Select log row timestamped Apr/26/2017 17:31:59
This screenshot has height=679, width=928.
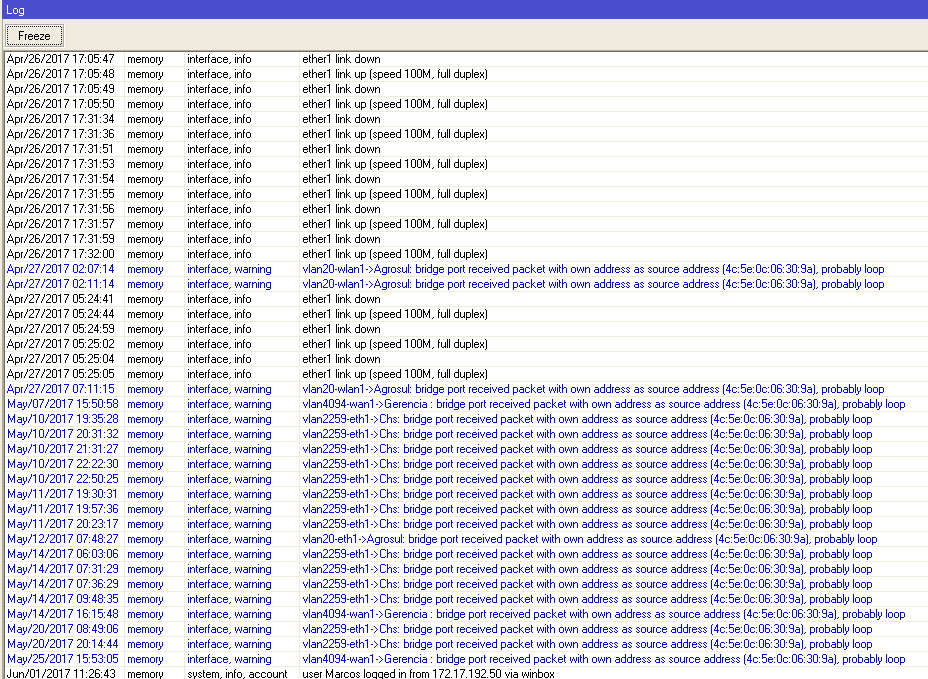466,239
